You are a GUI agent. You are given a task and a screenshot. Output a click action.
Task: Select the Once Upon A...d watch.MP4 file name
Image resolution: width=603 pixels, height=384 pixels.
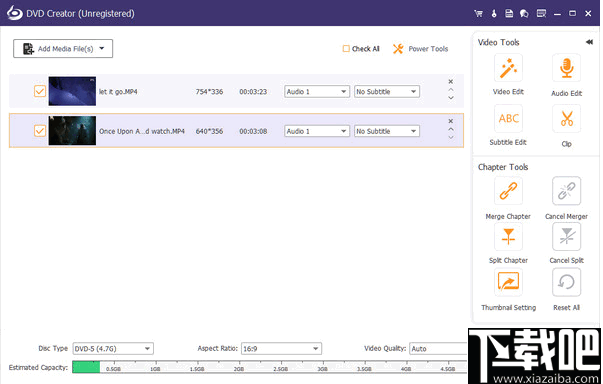point(142,131)
